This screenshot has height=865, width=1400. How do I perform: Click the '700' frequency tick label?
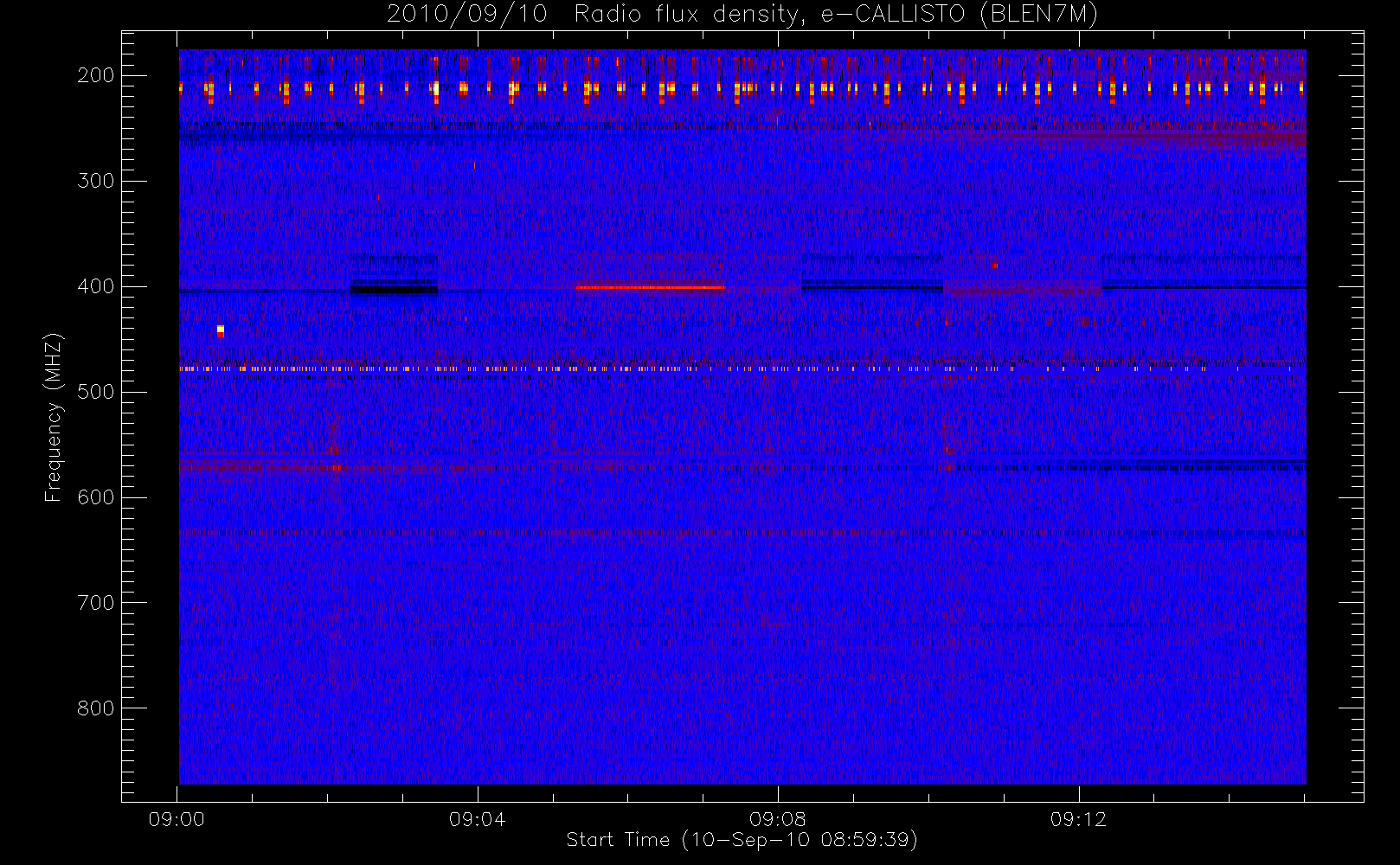(96, 603)
